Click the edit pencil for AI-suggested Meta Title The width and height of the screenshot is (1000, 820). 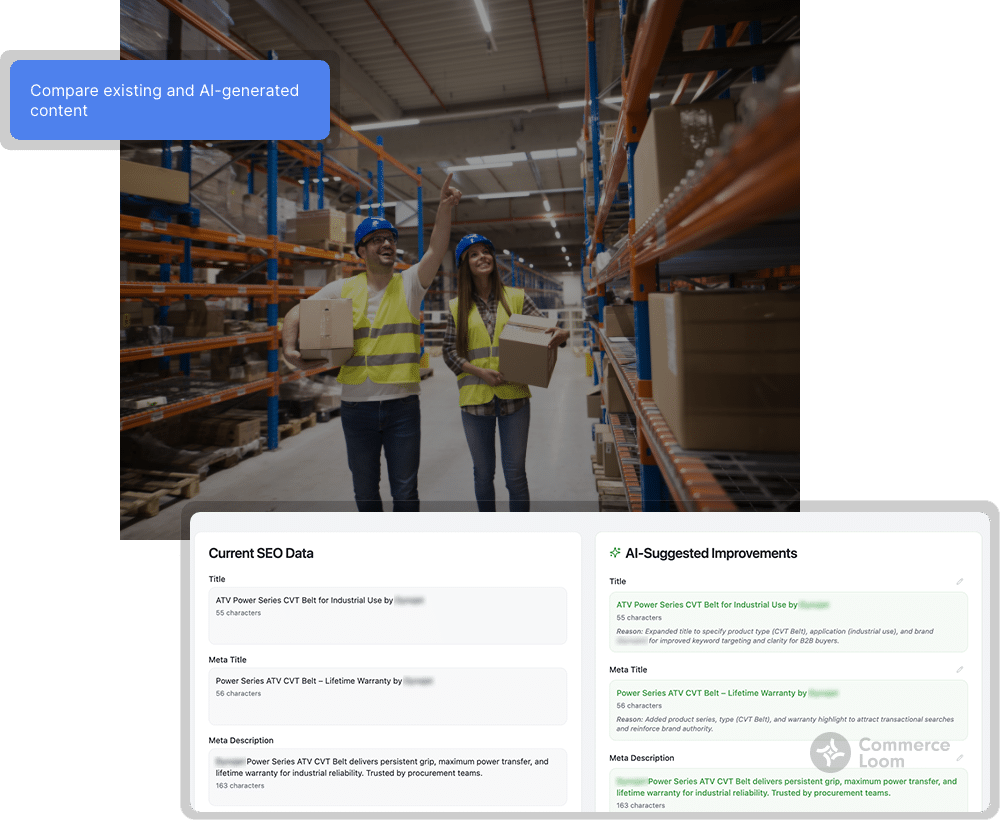pos(959,670)
